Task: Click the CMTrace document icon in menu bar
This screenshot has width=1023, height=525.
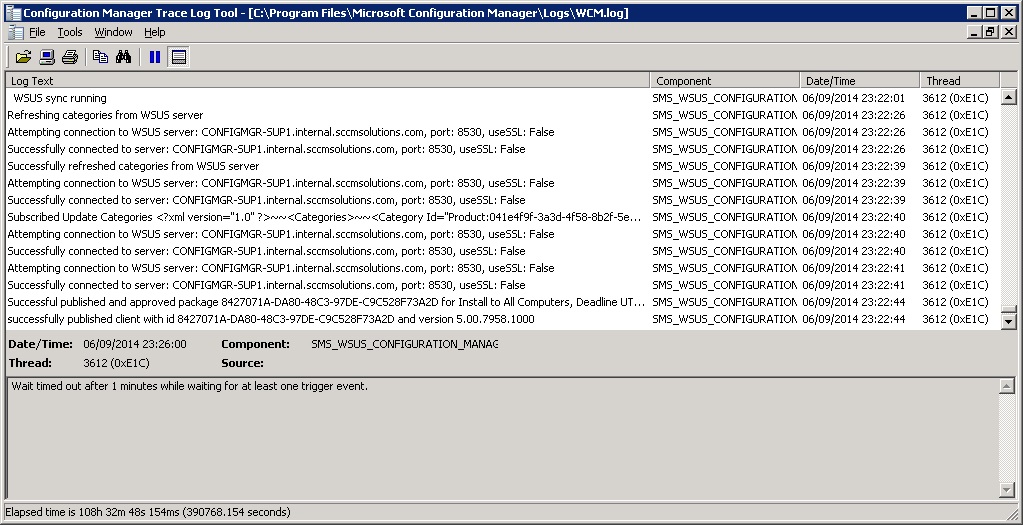Action: tap(14, 32)
